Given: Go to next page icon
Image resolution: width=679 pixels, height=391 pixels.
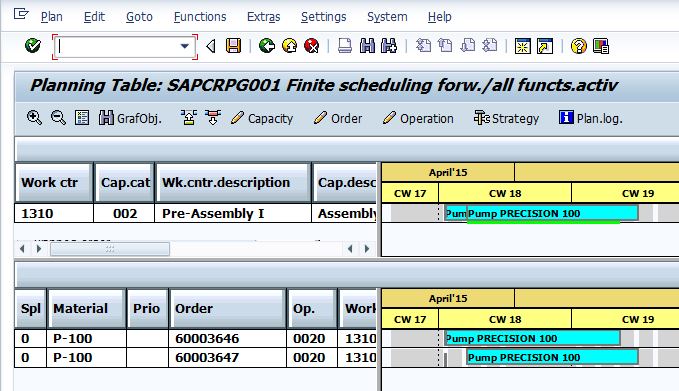Looking at the screenshot, I should coord(468,45).
